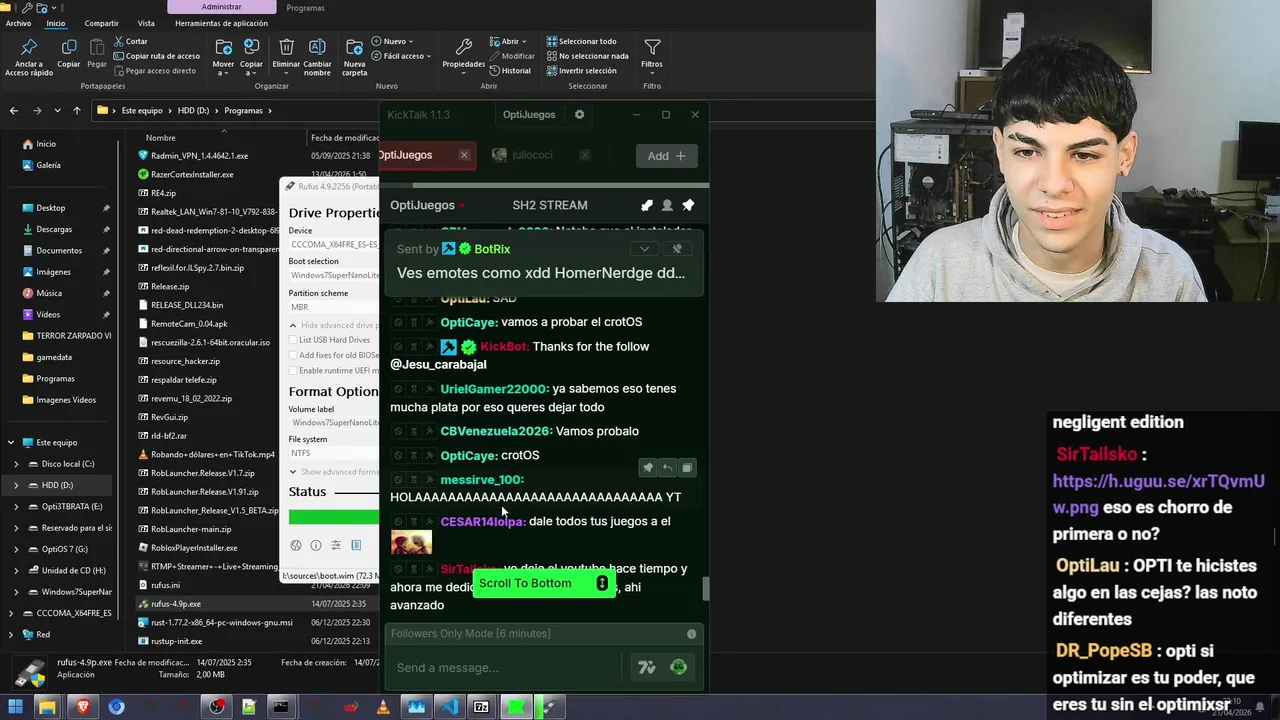Click Anclar a Acceso rápido ribbon icon
Image resolution: width=1280 pixels, height=720 pixels.
[29, 57]
